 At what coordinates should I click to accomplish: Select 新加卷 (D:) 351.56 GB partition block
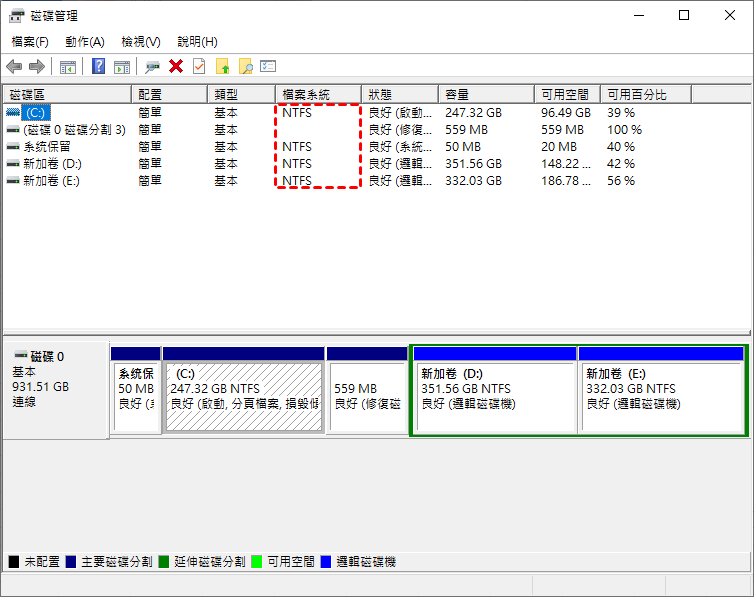pos(495,390)
